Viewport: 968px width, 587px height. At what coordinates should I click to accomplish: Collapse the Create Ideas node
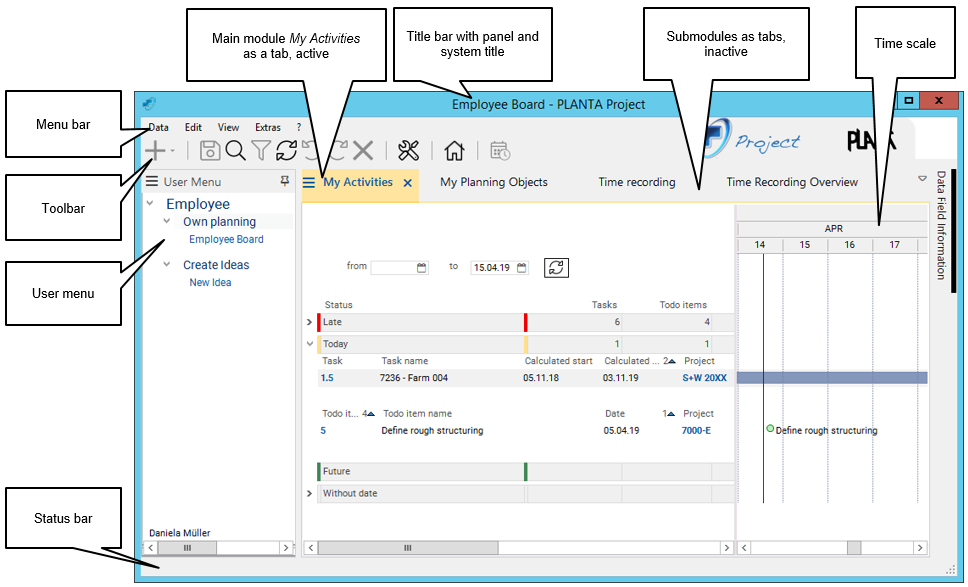(167, 264)
